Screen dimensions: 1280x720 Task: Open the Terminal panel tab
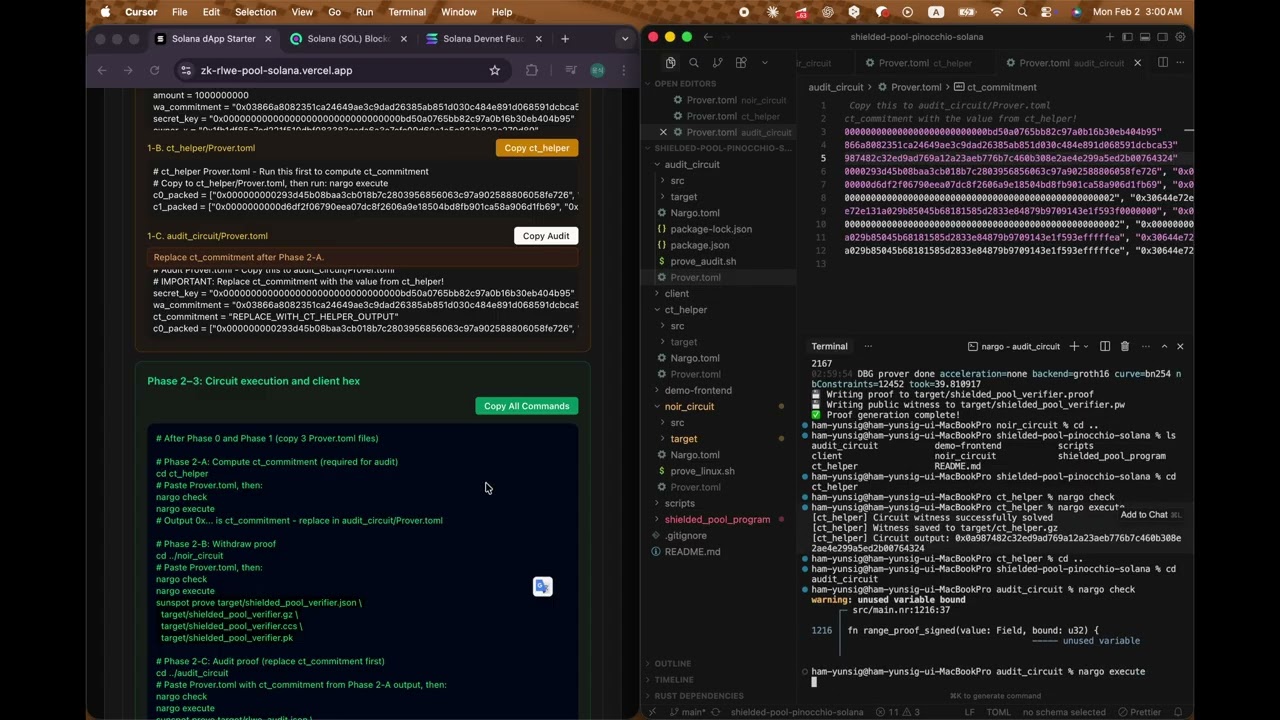pos(829,346)
